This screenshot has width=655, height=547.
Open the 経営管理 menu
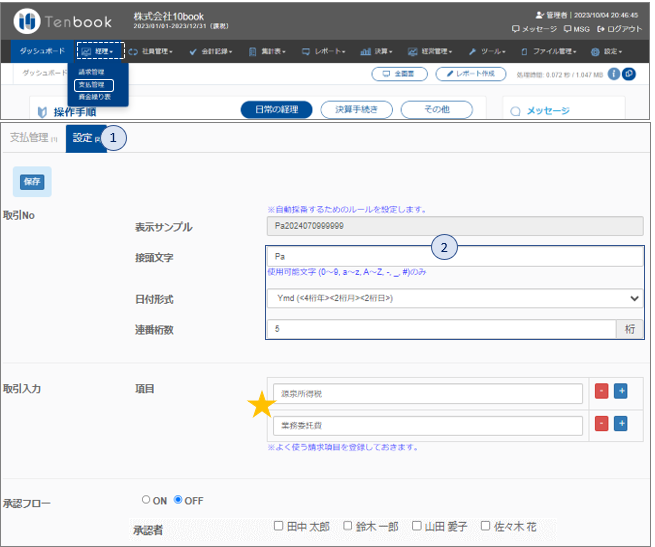click(430, 51)
